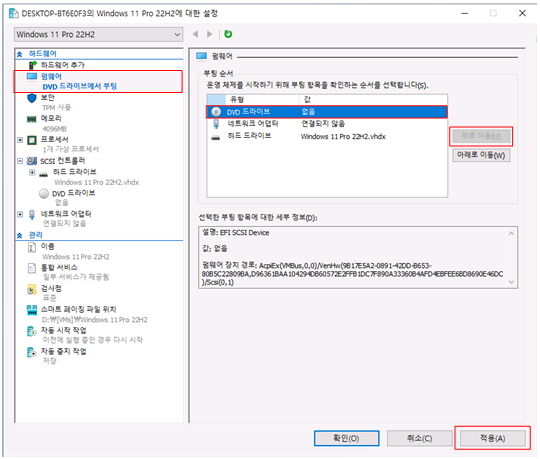The image size is (540, 459).
Task: Click the 위로 이동(U) button
Action: tap(481, 136)
